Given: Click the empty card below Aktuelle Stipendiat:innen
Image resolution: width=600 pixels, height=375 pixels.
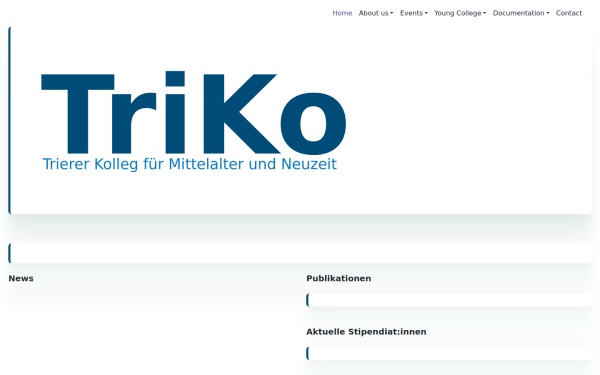Looking at the screenshot, I should coord(449,353).
